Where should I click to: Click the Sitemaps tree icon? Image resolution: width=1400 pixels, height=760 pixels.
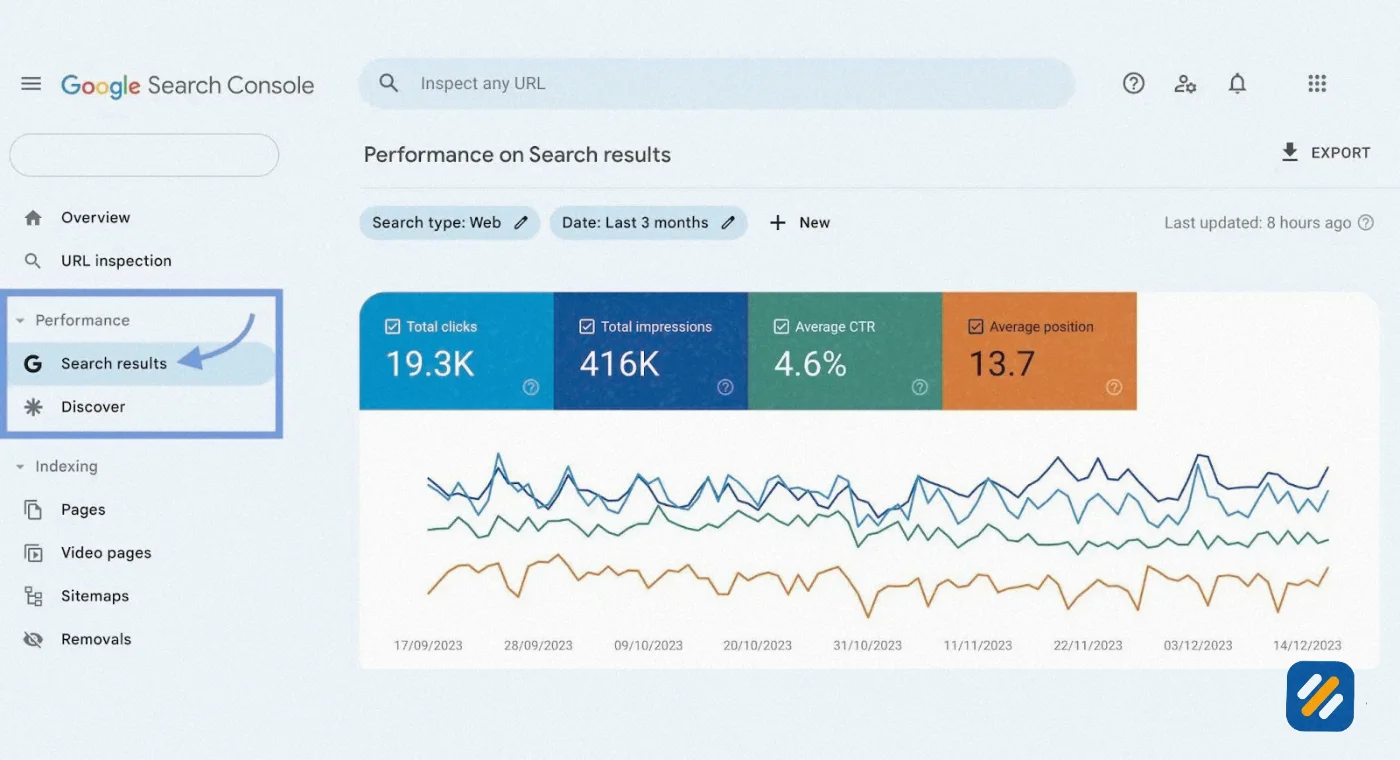click(x=33, y=596)
